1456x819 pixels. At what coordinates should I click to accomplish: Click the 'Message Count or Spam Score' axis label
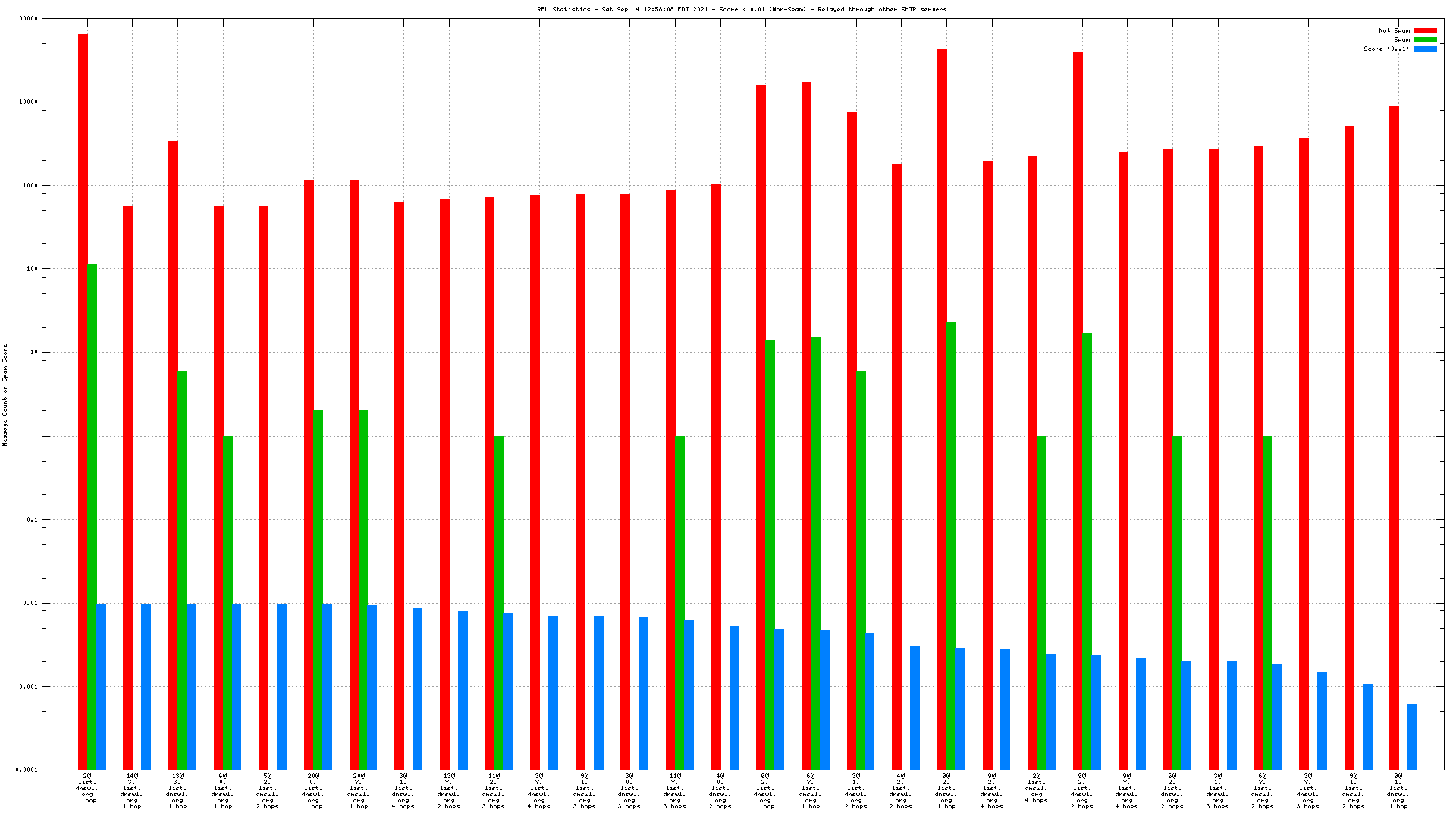coord(5,394)
